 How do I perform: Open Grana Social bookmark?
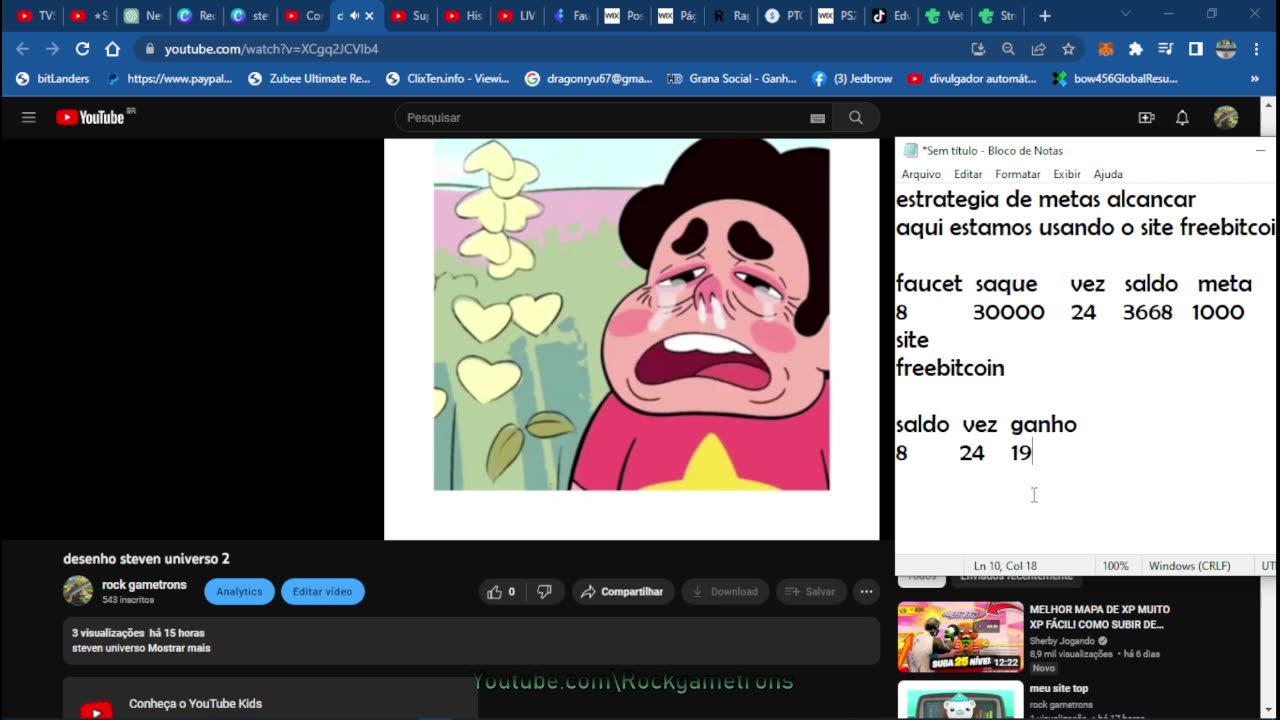(732, 78)
